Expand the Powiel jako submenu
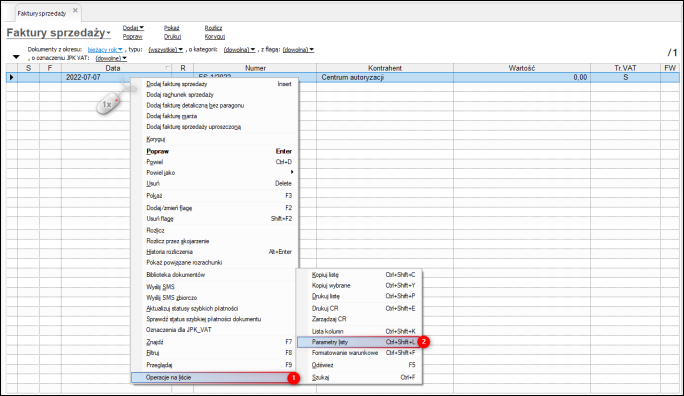The width and height of the screenshot is (684, 396). [215, 173]
